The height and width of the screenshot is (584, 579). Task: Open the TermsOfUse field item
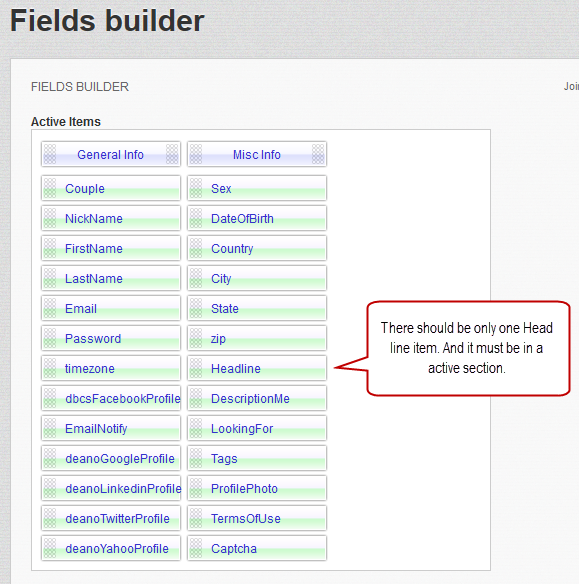click(x=257, y=518)
